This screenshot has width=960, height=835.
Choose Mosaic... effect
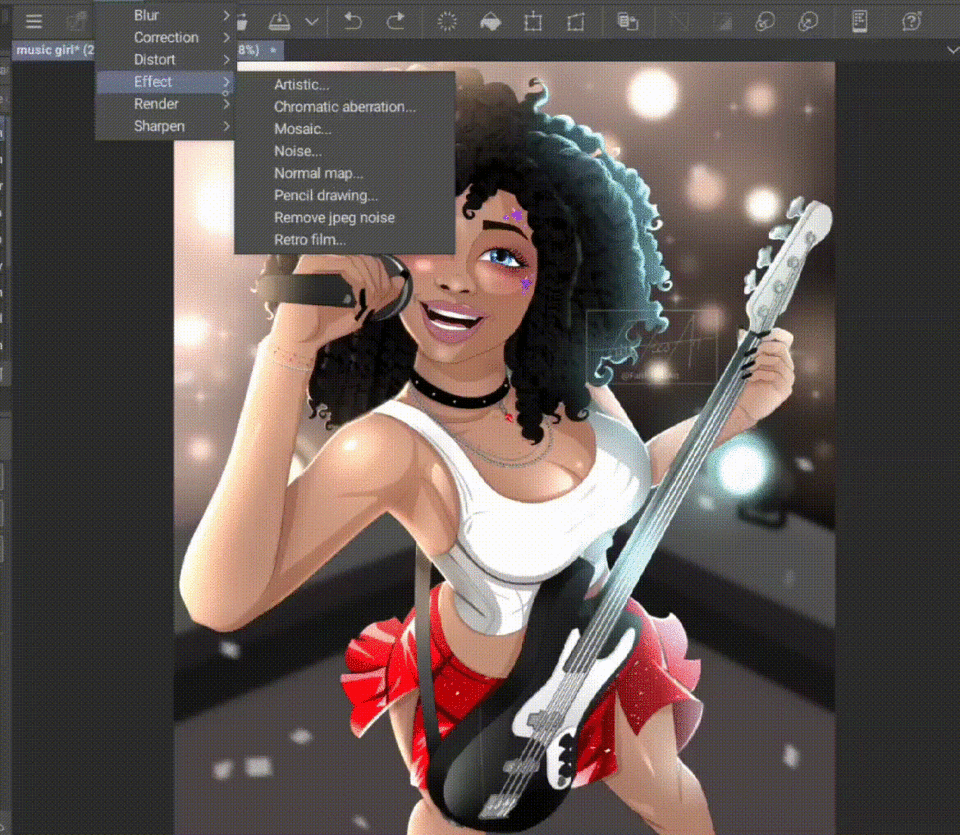tap(345, 129)
